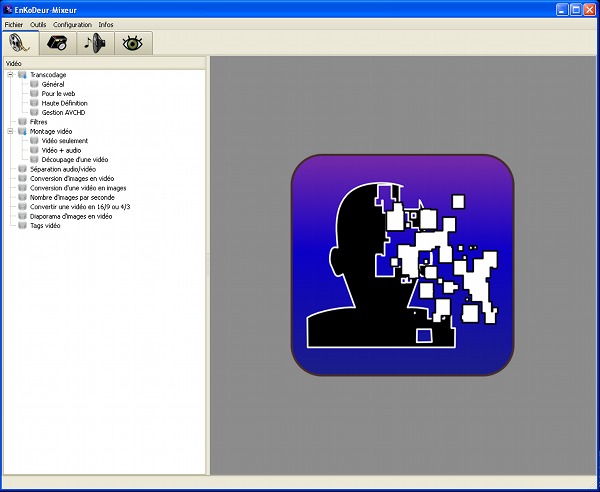The height and width of the screenshot is (492, 600).
Task: Select Diaporama d'images en vidéo
Action: [71, 216]
